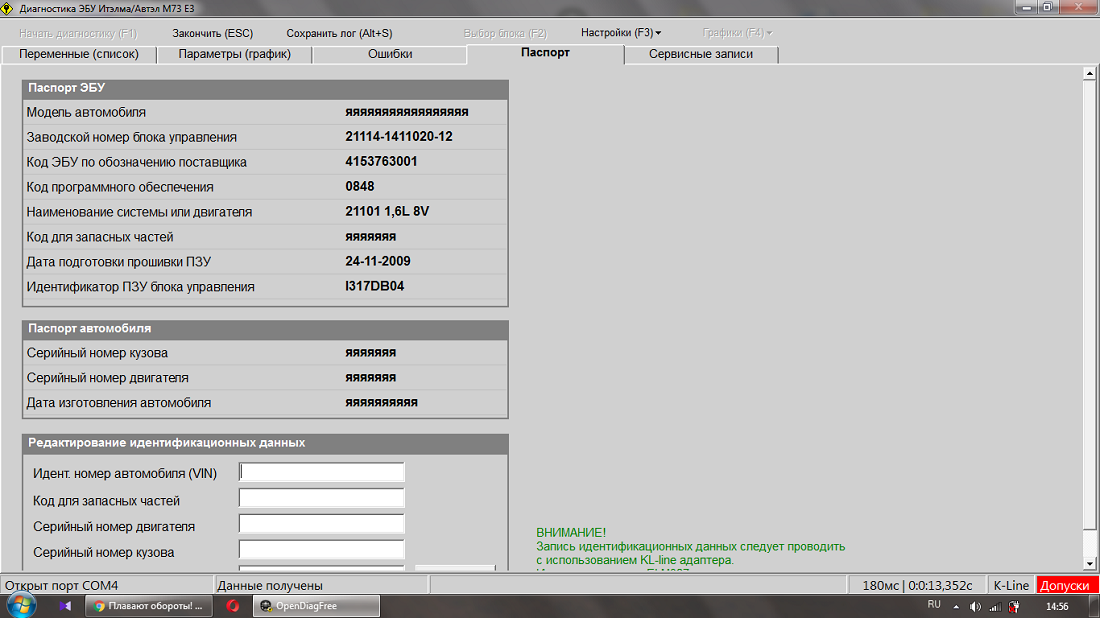The image size is (1100, 618).
Task: Click the VIN number input field
Action: 322,472
